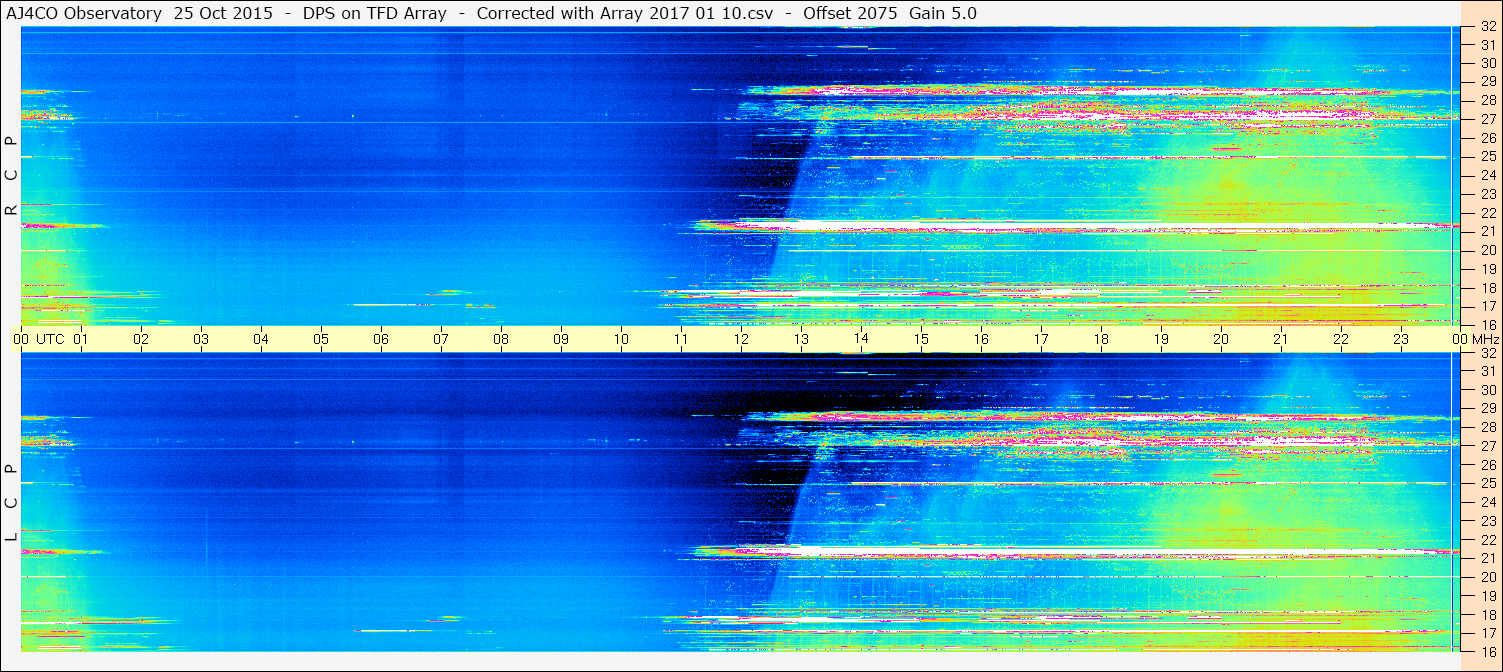Click 20 MHz label on RCP frequency scale

point(1487,250)
